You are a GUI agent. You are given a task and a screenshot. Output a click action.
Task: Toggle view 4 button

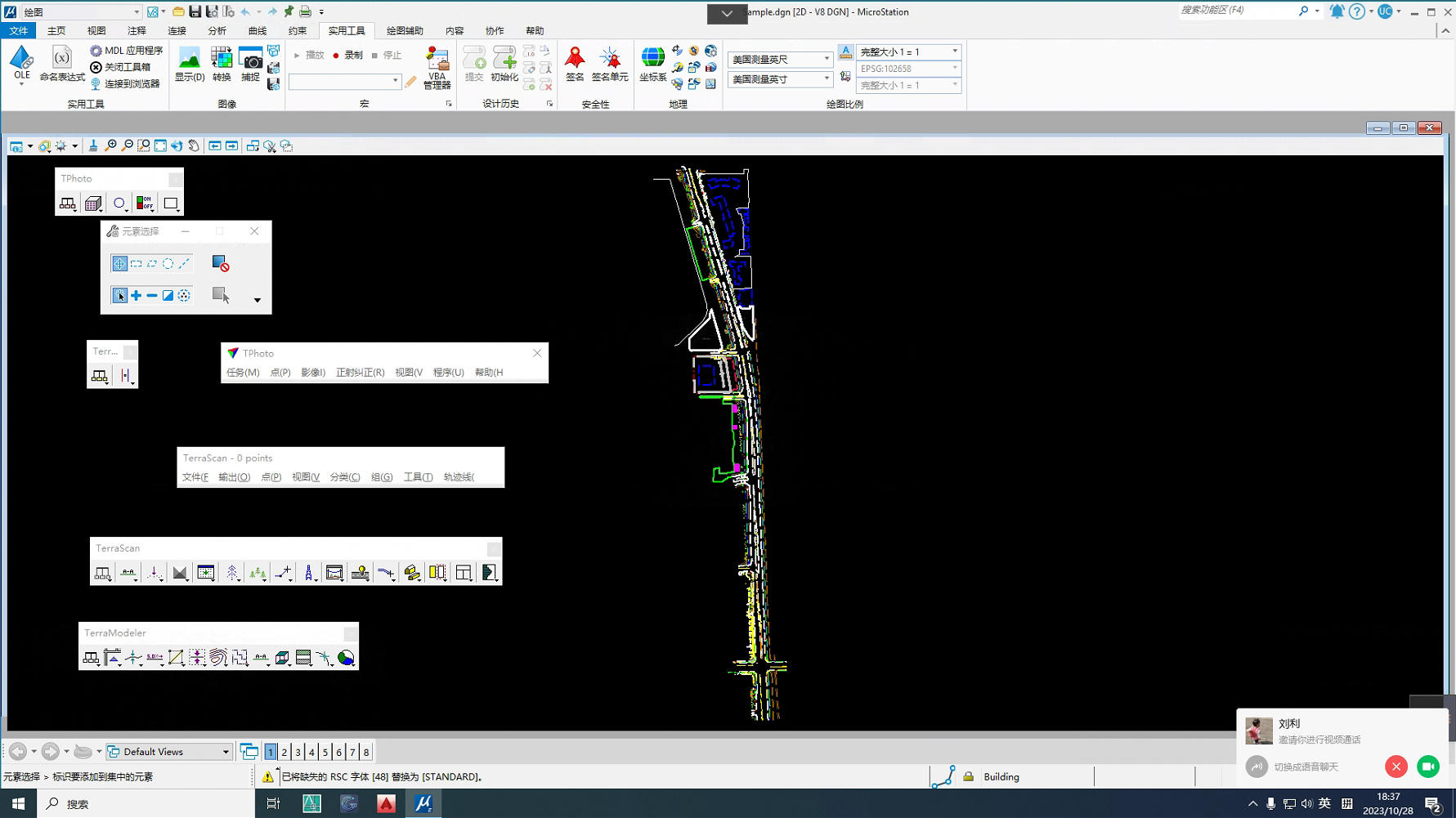[x=311, y=752]
